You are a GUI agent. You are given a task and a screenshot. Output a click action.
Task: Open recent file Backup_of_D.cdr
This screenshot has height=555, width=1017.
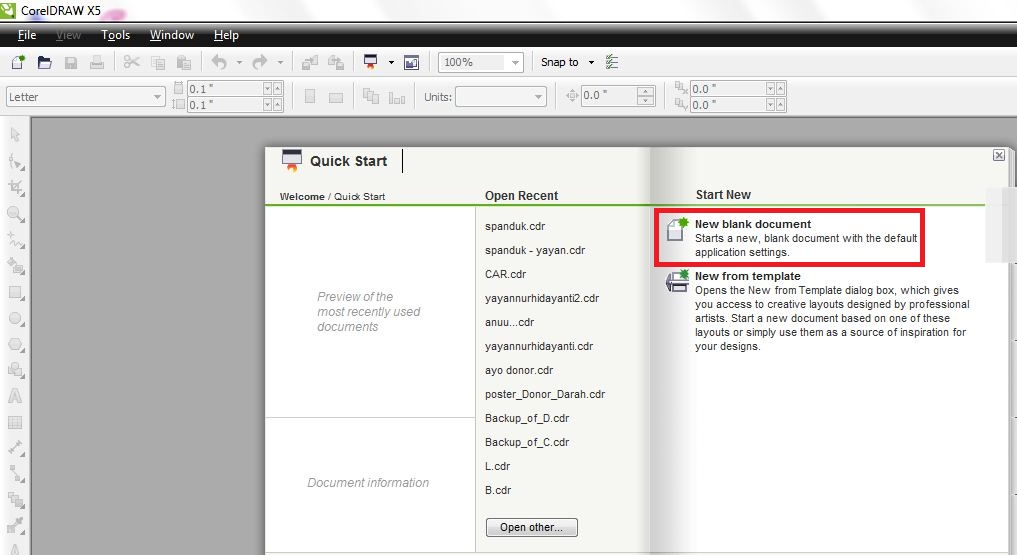coord(527,418)
